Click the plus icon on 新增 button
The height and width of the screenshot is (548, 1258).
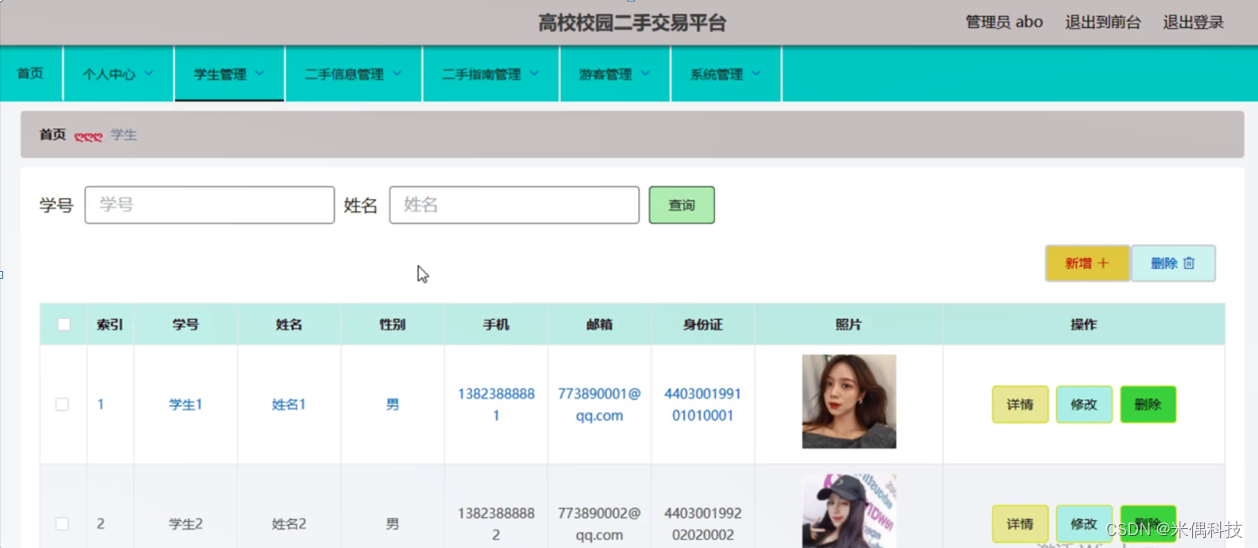[x=1104, y=263]
